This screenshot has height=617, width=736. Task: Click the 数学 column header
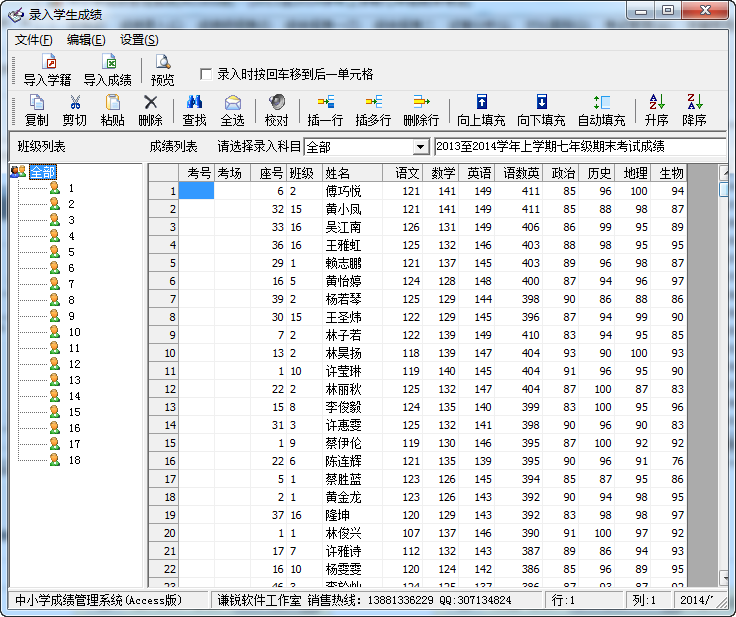(441, 173)
